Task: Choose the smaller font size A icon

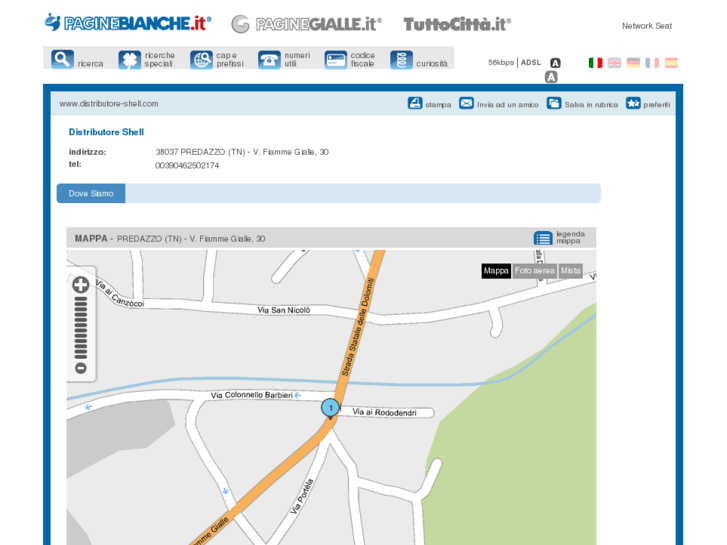Action: (x=555, y=63)
